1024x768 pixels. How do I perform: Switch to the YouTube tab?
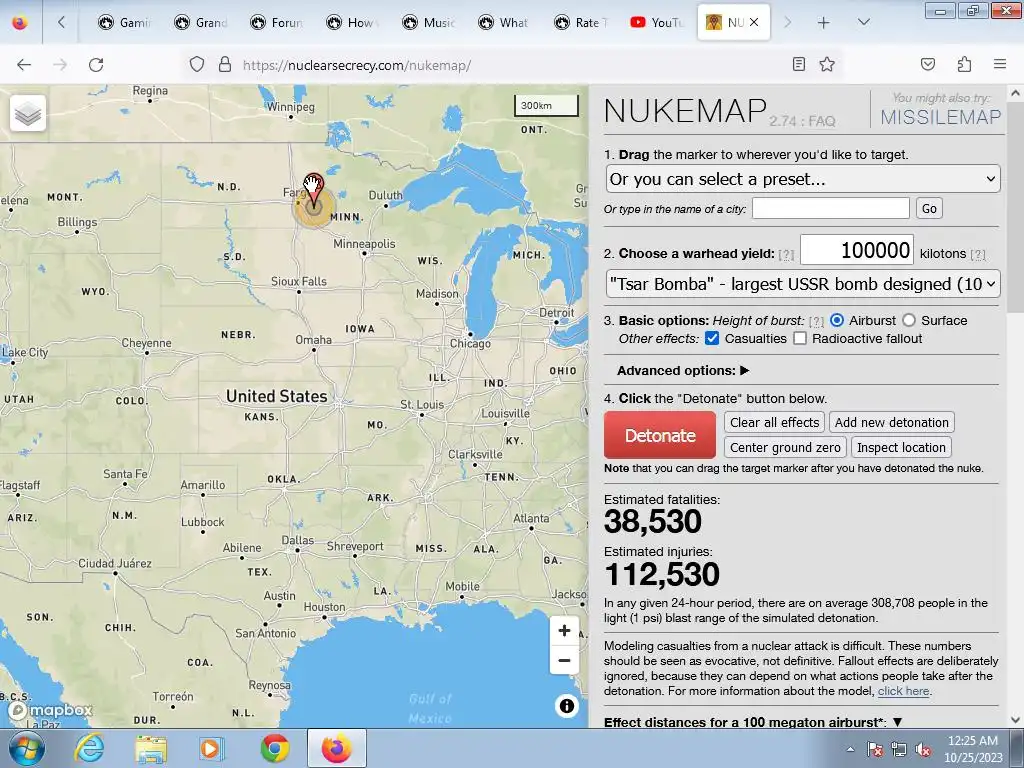tap(656, 23)
